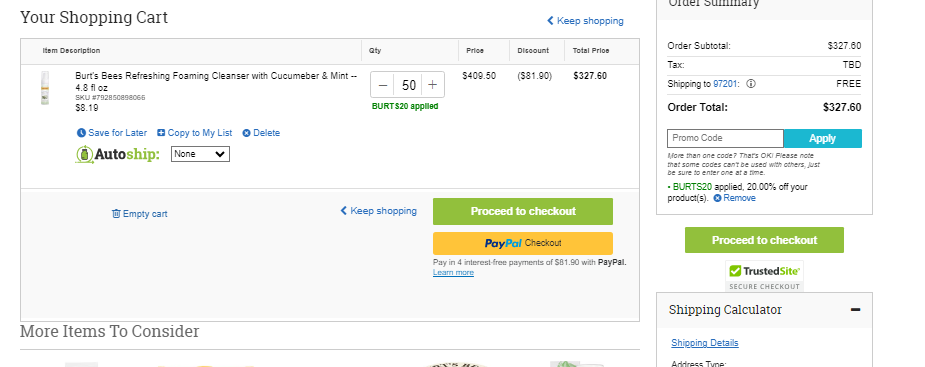925x367 pixels.
Task: Click the top Keep shopping link
Action: pyautogui.click(x=585, y=21)
